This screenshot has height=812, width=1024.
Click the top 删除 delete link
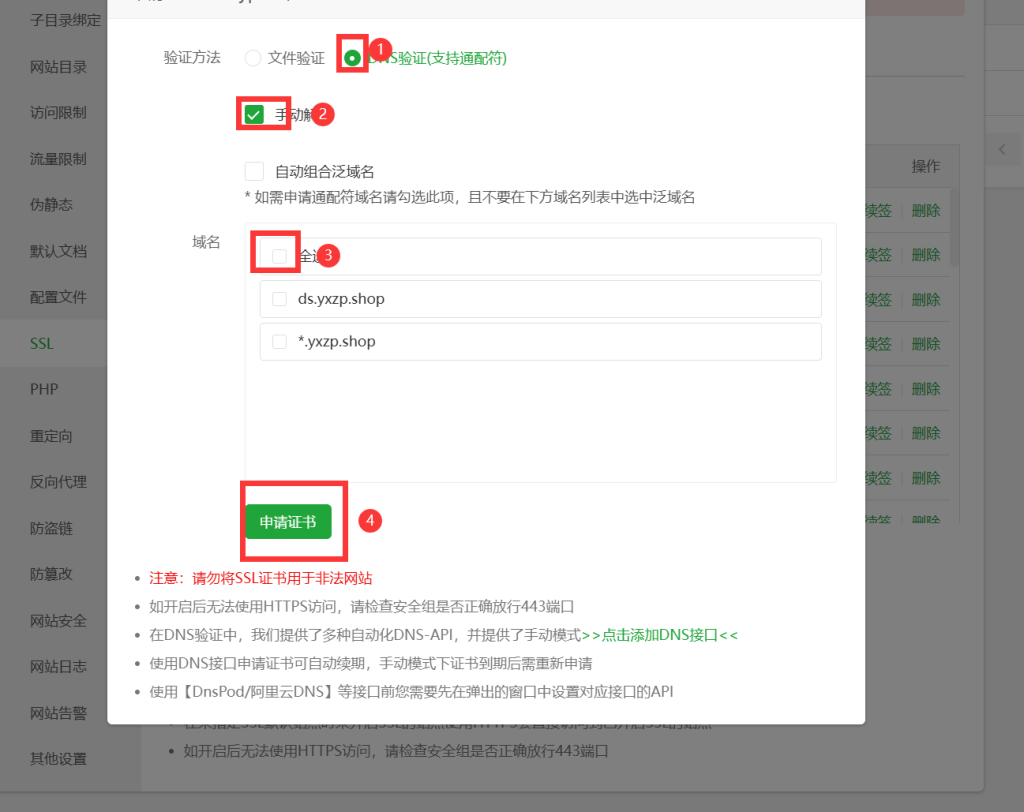(925, 210)
